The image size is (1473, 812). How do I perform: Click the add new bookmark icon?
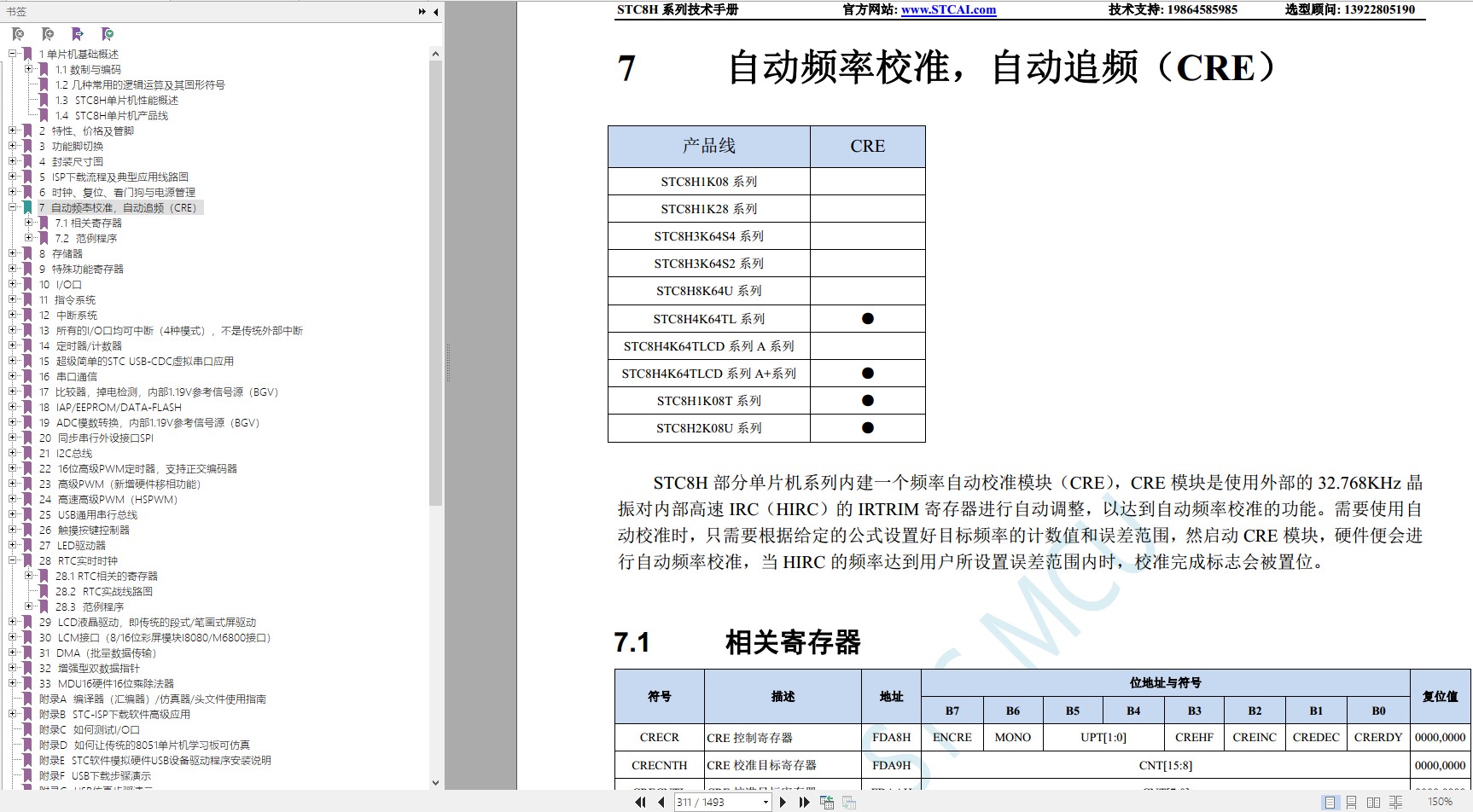pos(48,34)
